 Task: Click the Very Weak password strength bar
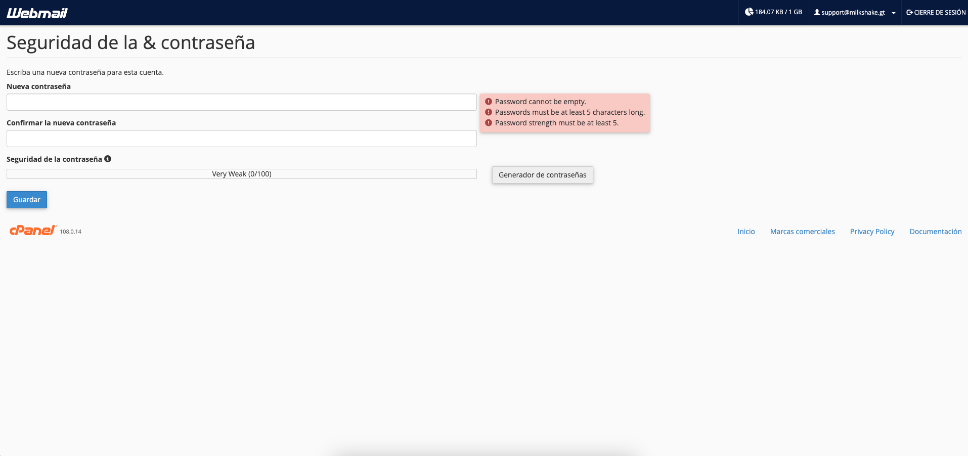[x=241, y=174]
